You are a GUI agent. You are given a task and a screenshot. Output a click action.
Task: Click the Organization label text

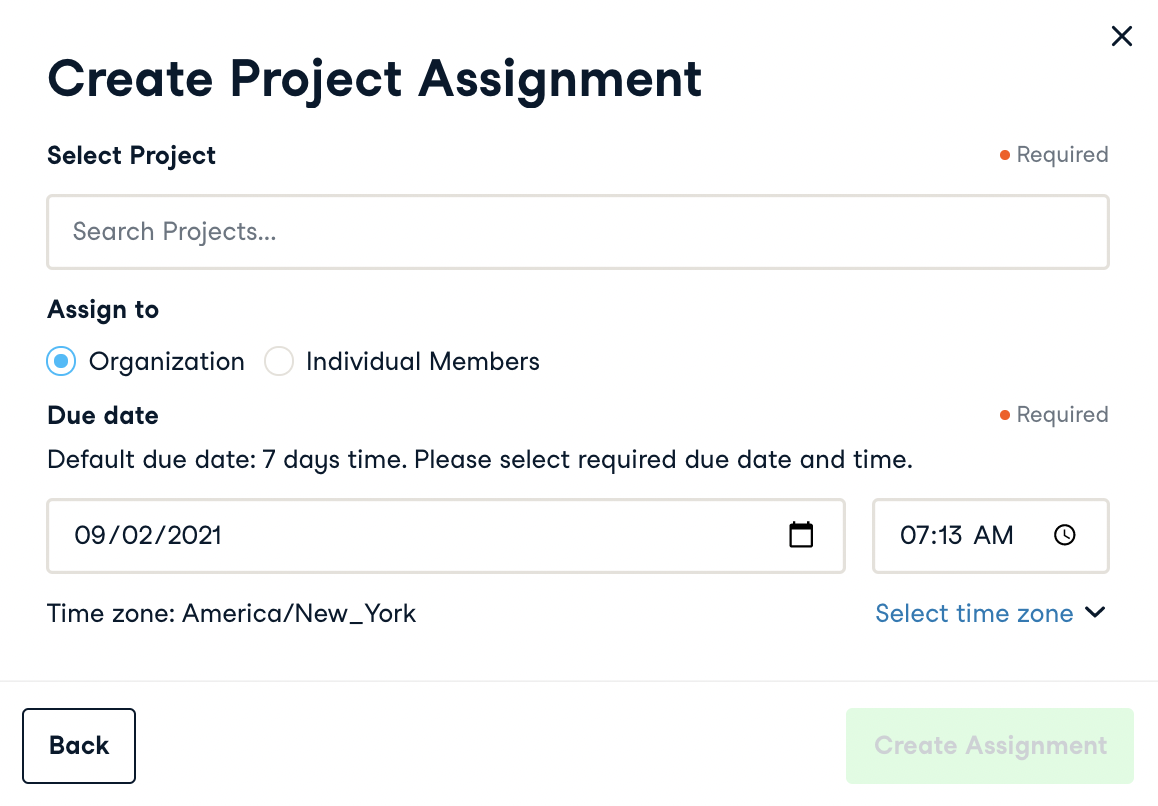click(x=166, y=362)
